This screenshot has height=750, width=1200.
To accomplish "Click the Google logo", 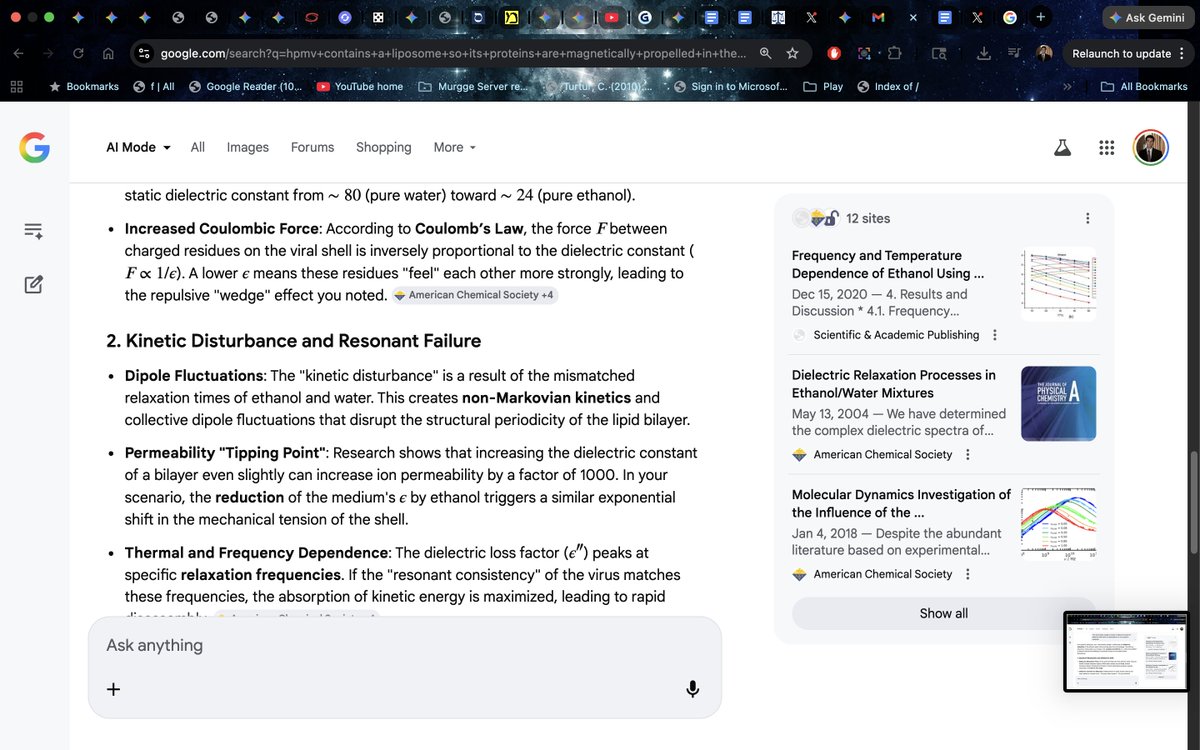I will click(34, 148).
